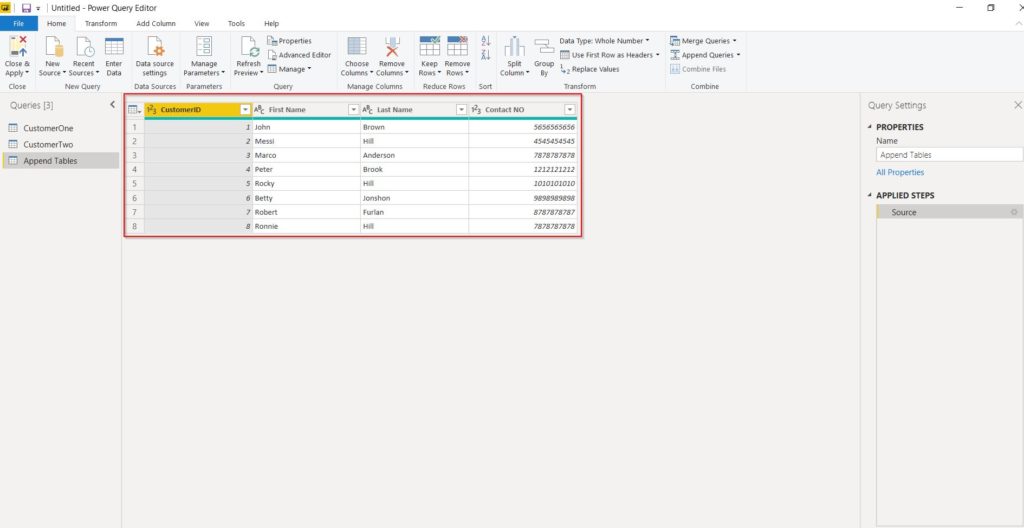Click the Source step gear icon
This screenshot has width=1024, height=528.
(1014, 212)
